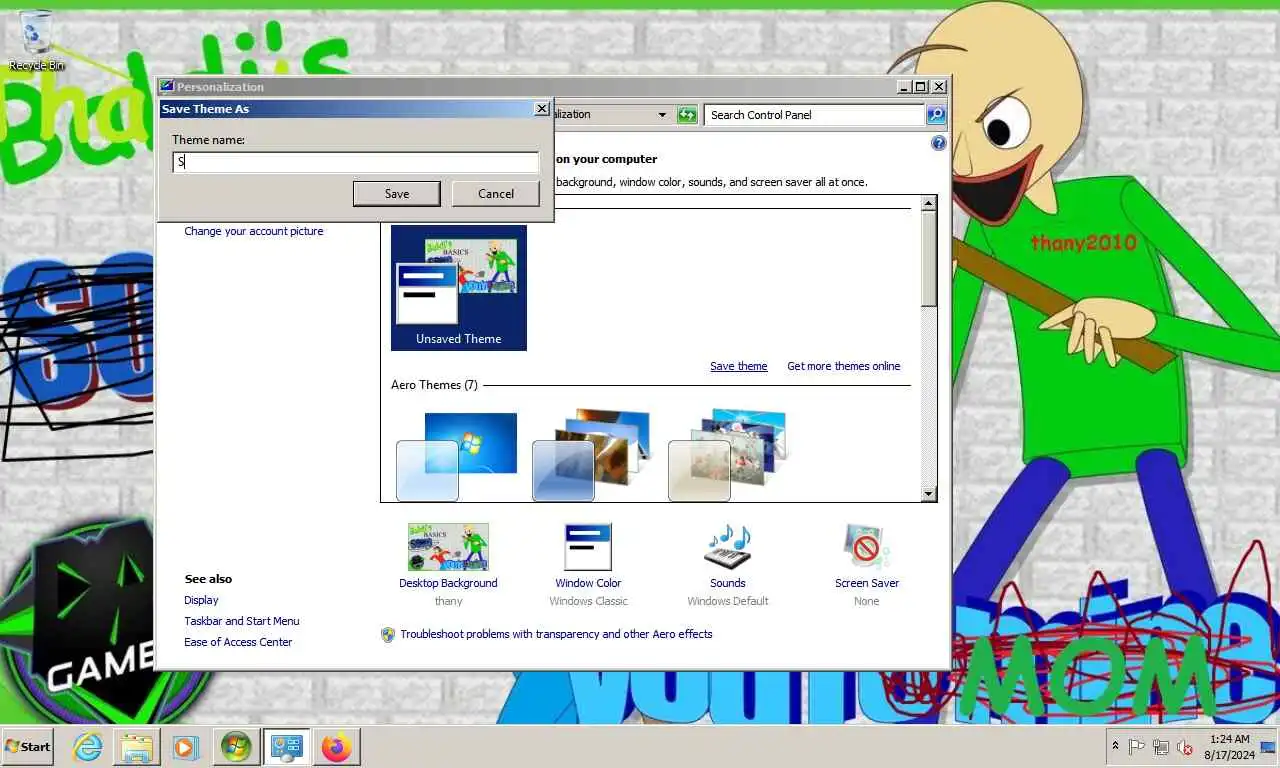The width and height of the screenshot is (1280, 768).
Task: Launch Windows Media Player from taskbar
Action: pos(186,747)
